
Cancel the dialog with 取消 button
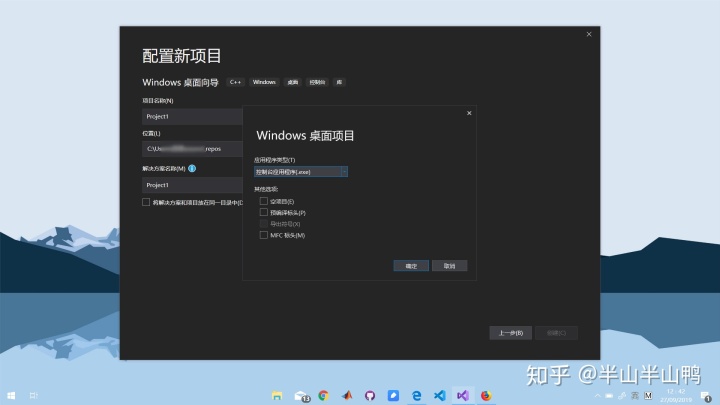[450, 266]
